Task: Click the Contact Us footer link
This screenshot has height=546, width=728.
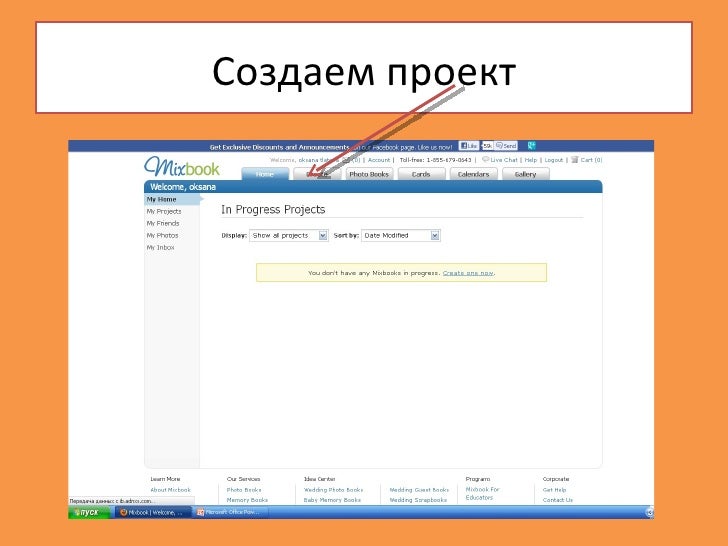Action: tap(558, 500)
